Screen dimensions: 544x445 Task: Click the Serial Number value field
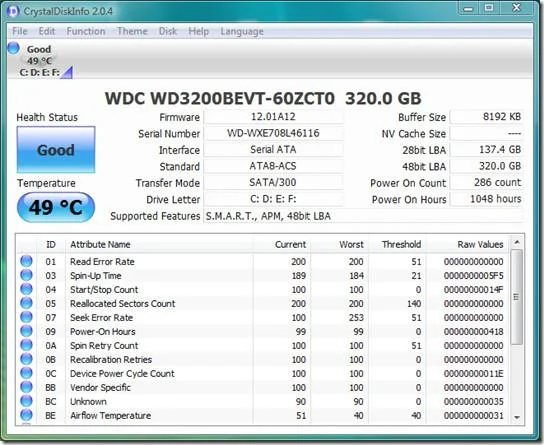click(x=273, y=133)
